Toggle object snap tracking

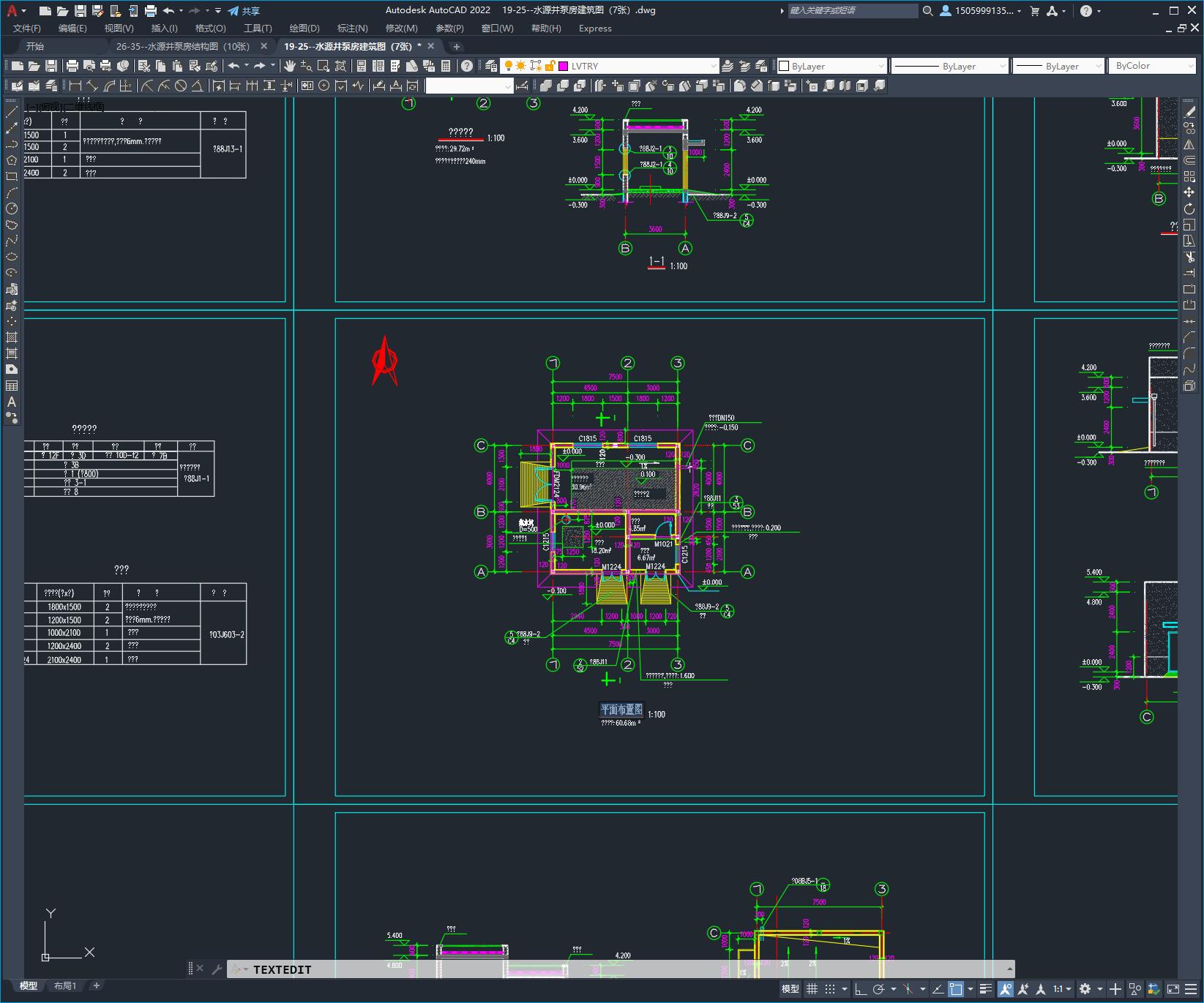[938, 989]
